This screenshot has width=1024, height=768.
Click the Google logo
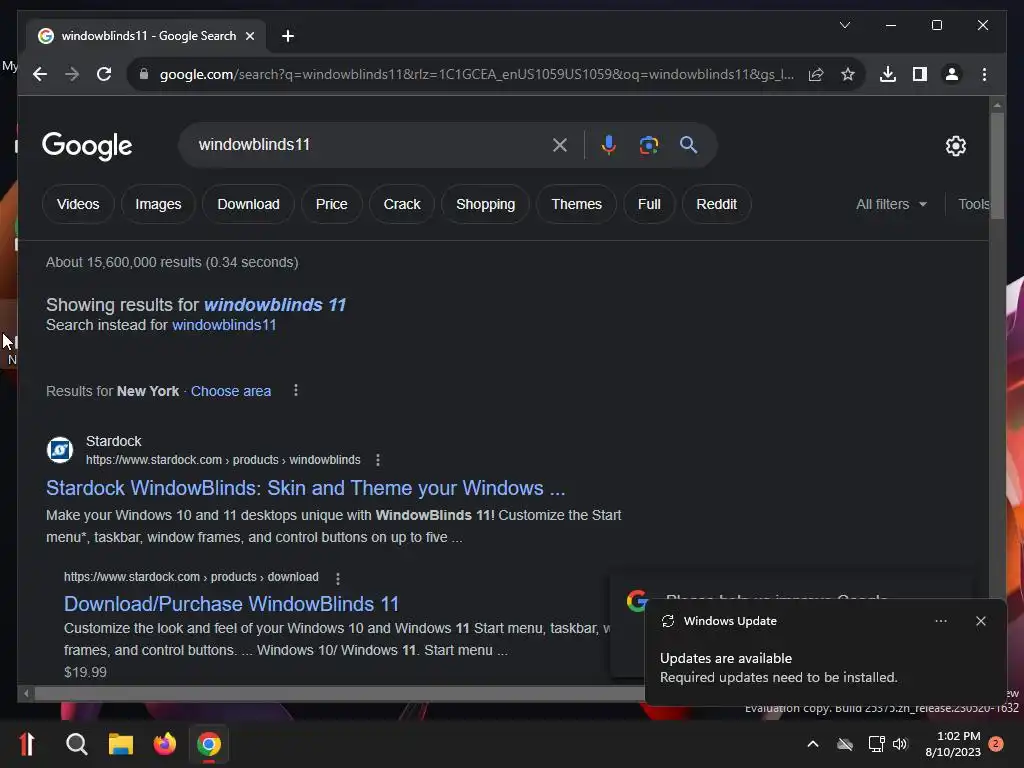pos(87,146)
